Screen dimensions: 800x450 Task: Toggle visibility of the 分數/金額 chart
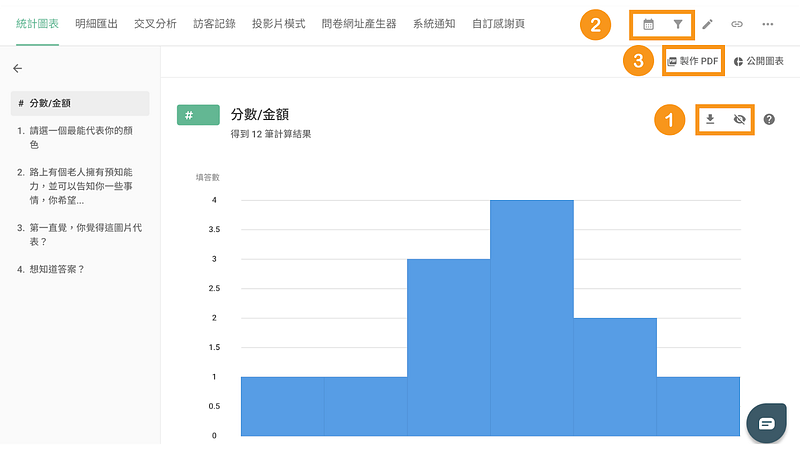click(739, 119)
